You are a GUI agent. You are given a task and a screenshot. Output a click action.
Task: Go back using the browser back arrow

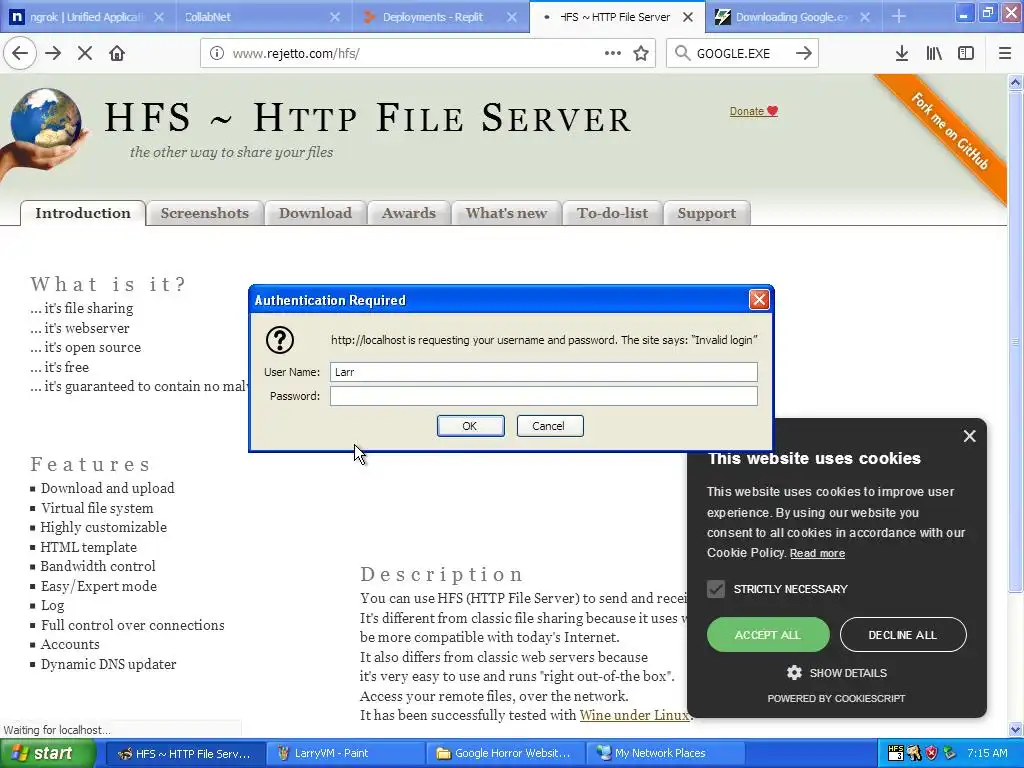tap(20, 54)
